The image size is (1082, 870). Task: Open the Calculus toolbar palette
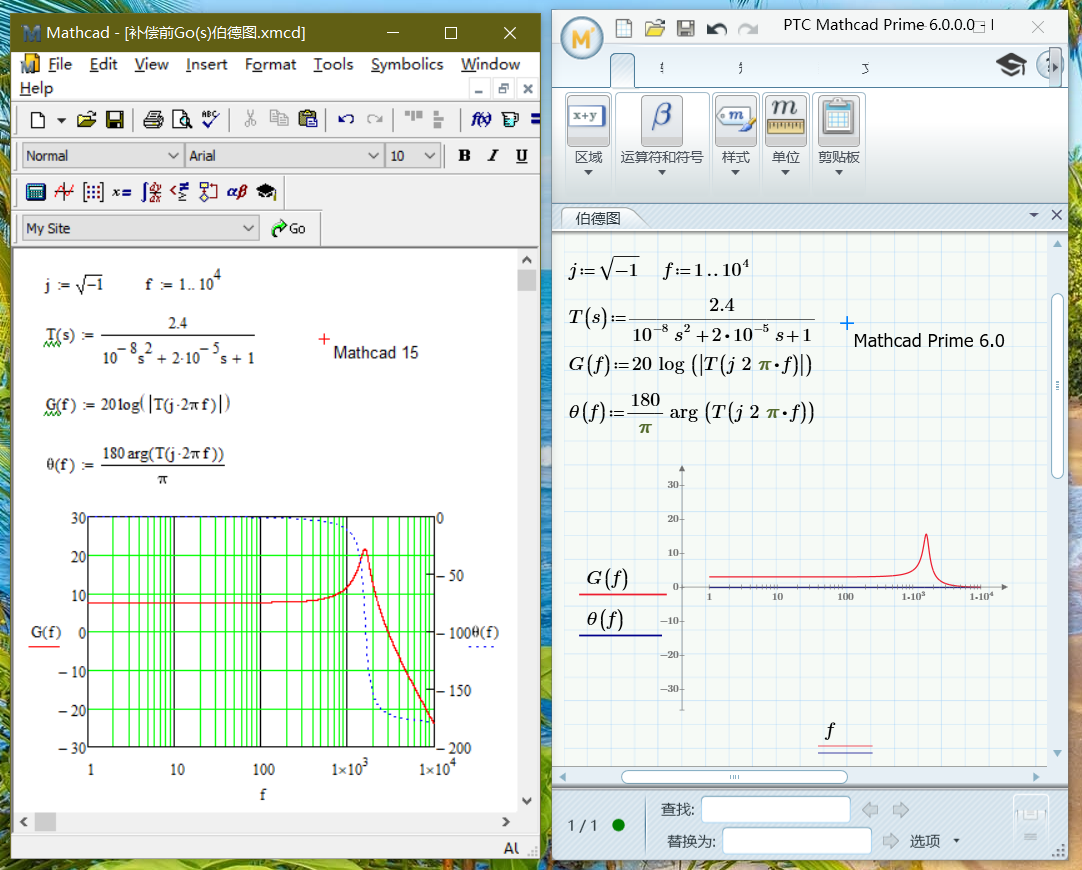tap(151, 192)
